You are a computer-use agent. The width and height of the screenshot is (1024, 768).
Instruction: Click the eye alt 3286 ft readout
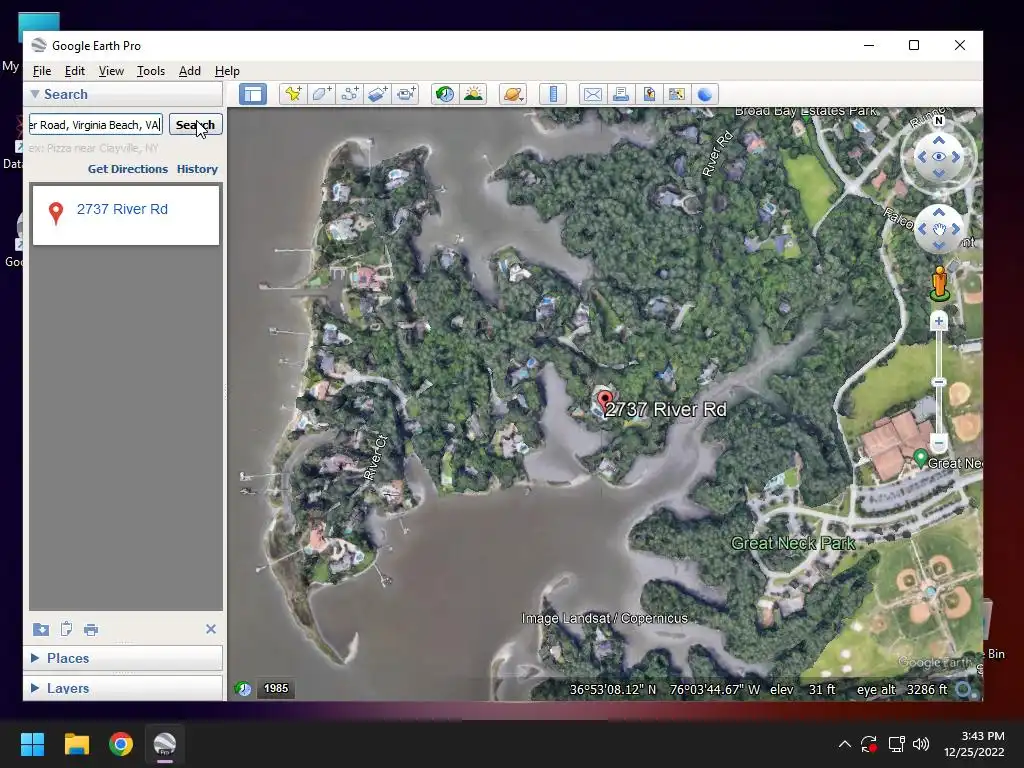901,690
